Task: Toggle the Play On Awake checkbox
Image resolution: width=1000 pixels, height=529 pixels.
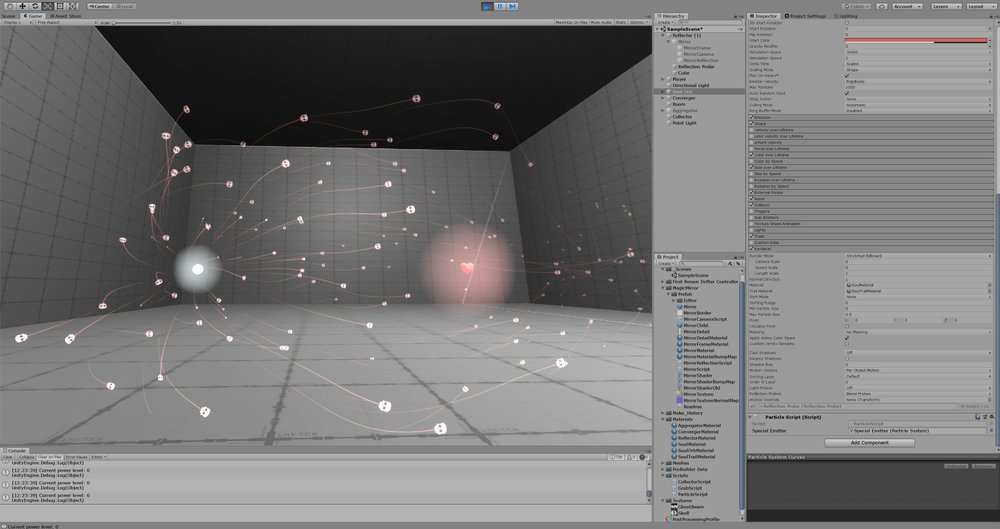Action: 848,76
